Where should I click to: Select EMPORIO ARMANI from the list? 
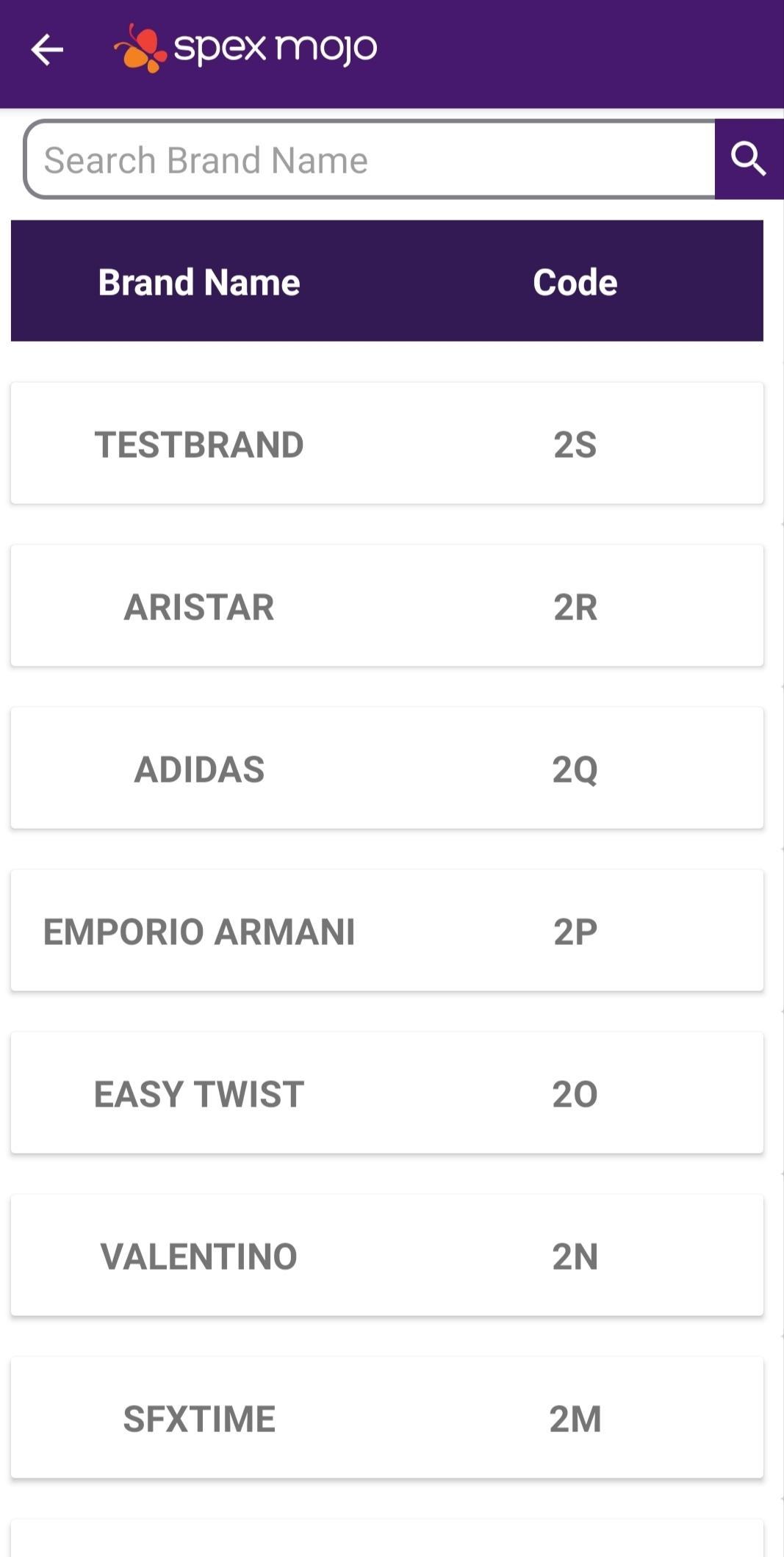(x=387, y=930)
